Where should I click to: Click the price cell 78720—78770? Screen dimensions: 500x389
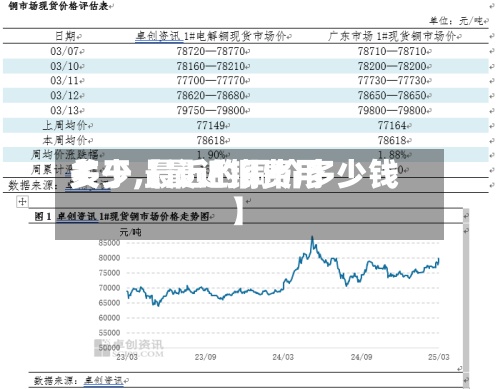pos(211,51)
